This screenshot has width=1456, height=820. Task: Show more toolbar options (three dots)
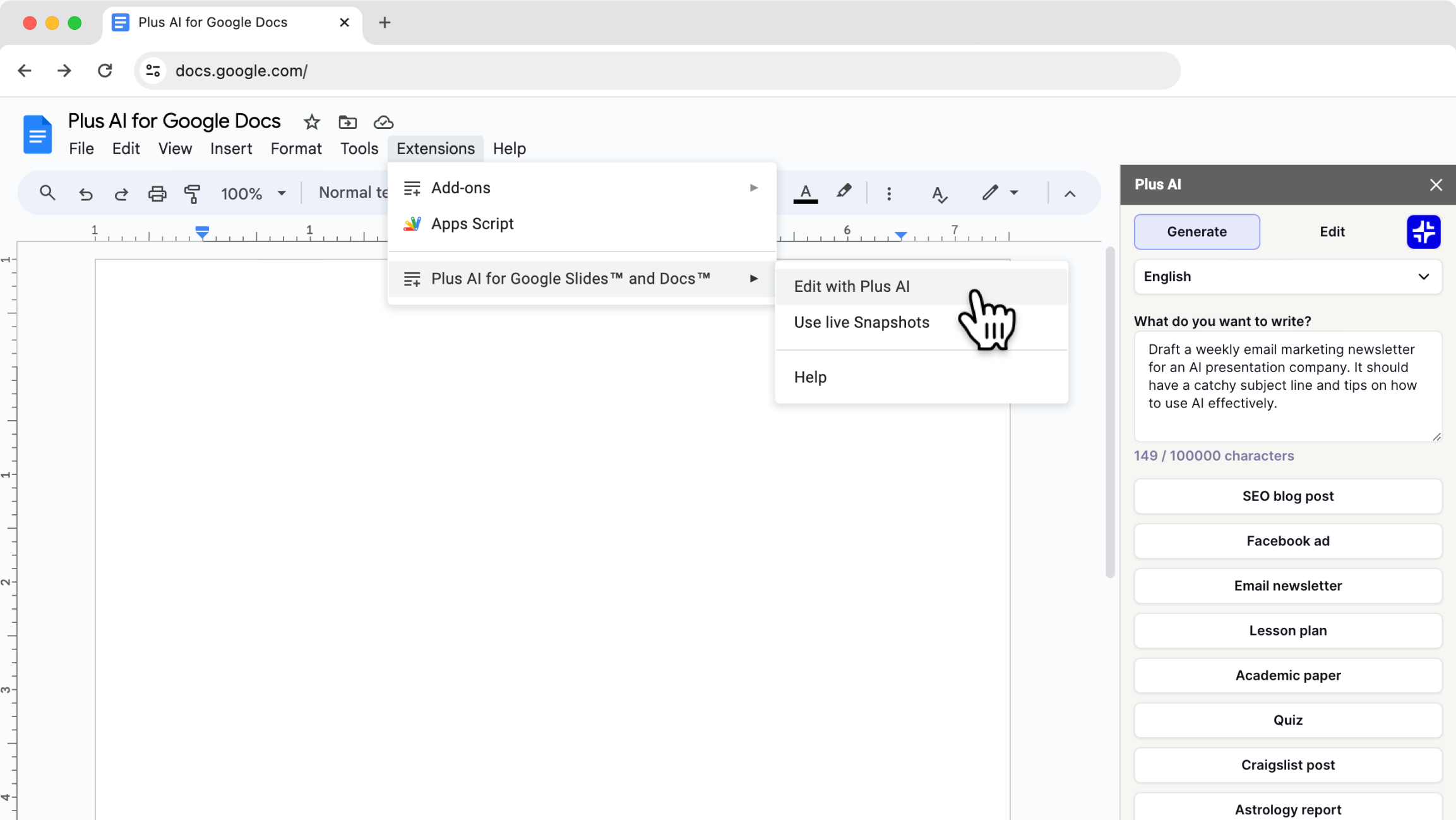[x=889, y=193]
